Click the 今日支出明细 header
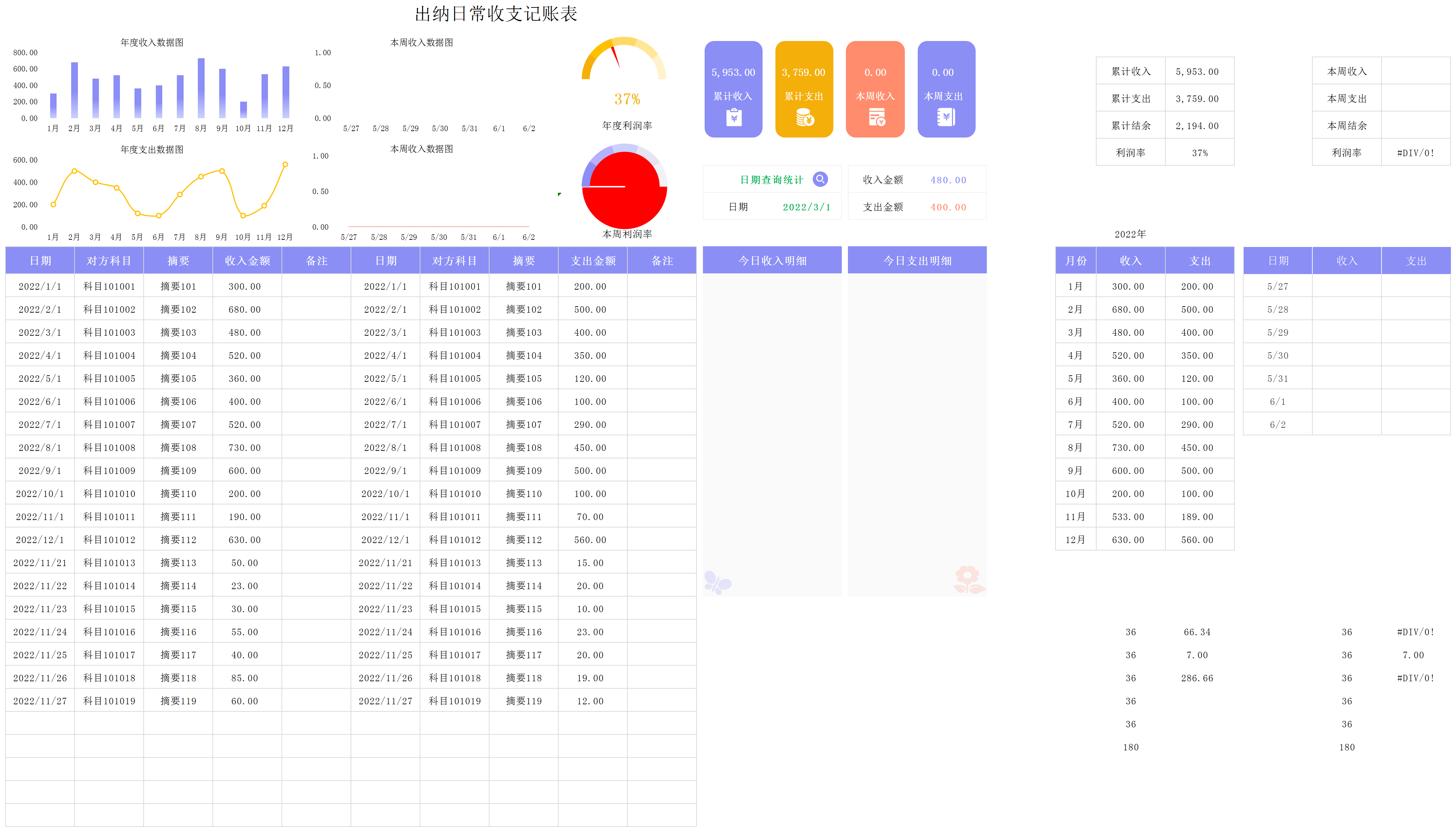 [917, 261]
